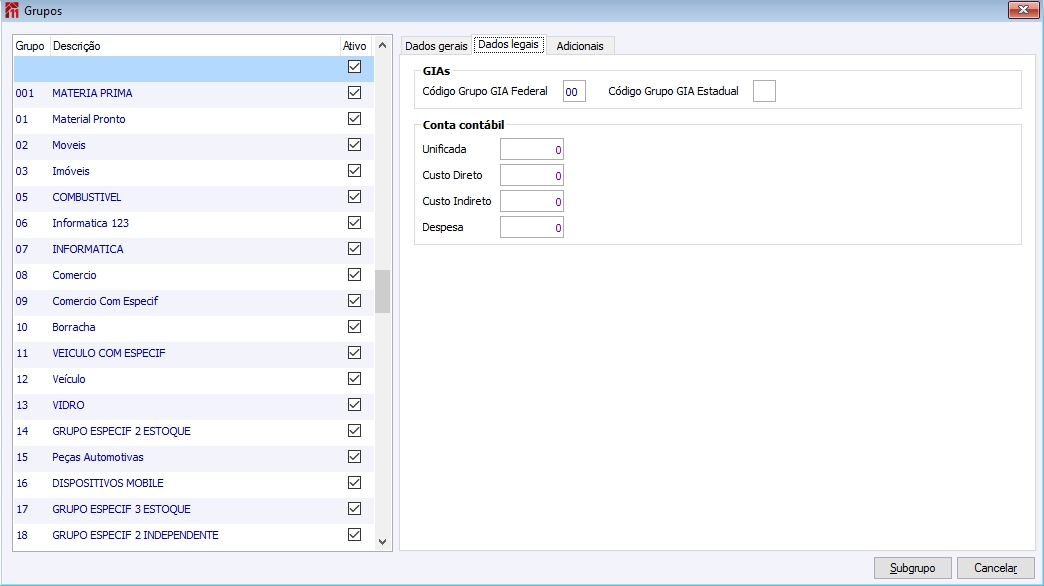Select the Dados legais tab
Screen dimensions: 1044x586
pyautogui.click(x=509, y=44)
